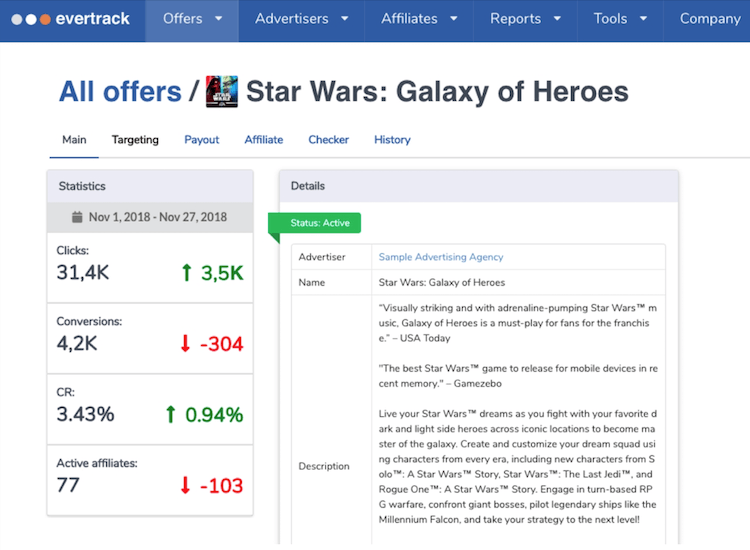Open Sample Advertising Agency link

tap(441, 257)
